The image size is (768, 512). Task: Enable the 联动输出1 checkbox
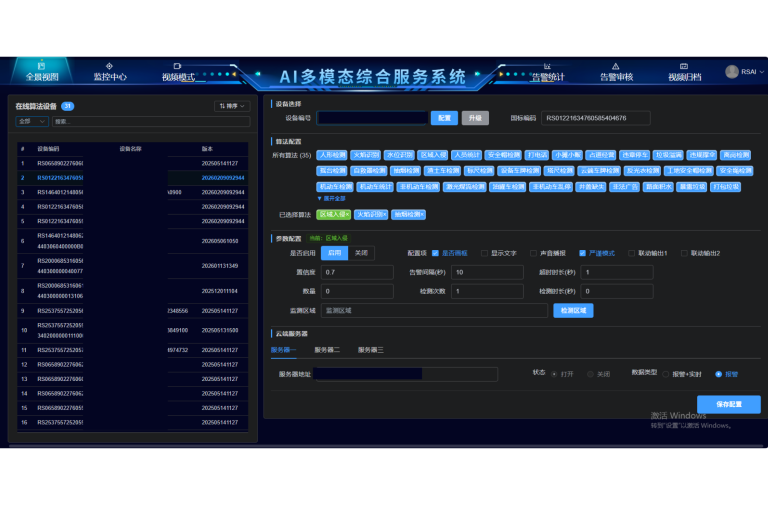(631, 253)
